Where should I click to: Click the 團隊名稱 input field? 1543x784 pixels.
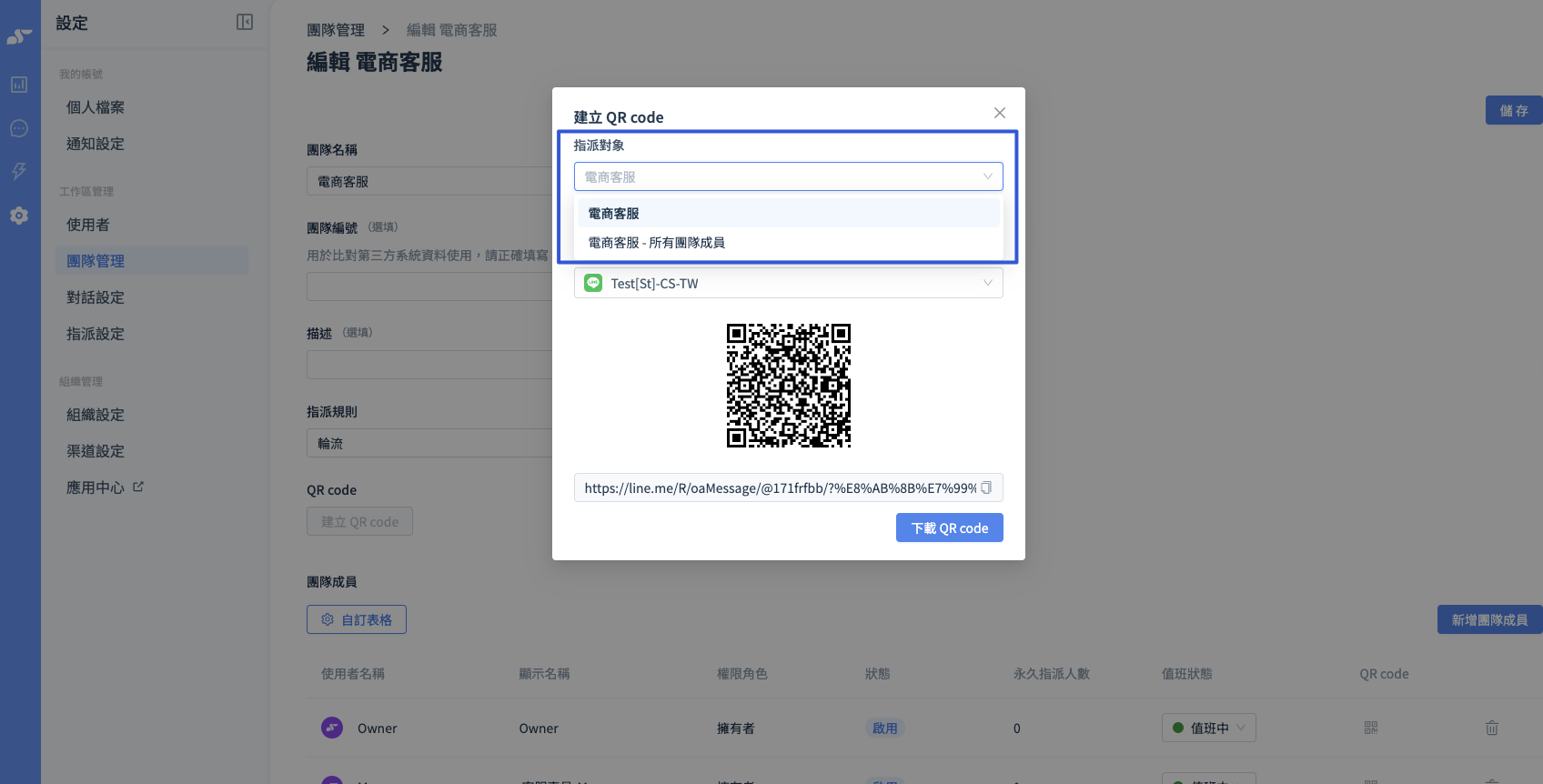429,181
